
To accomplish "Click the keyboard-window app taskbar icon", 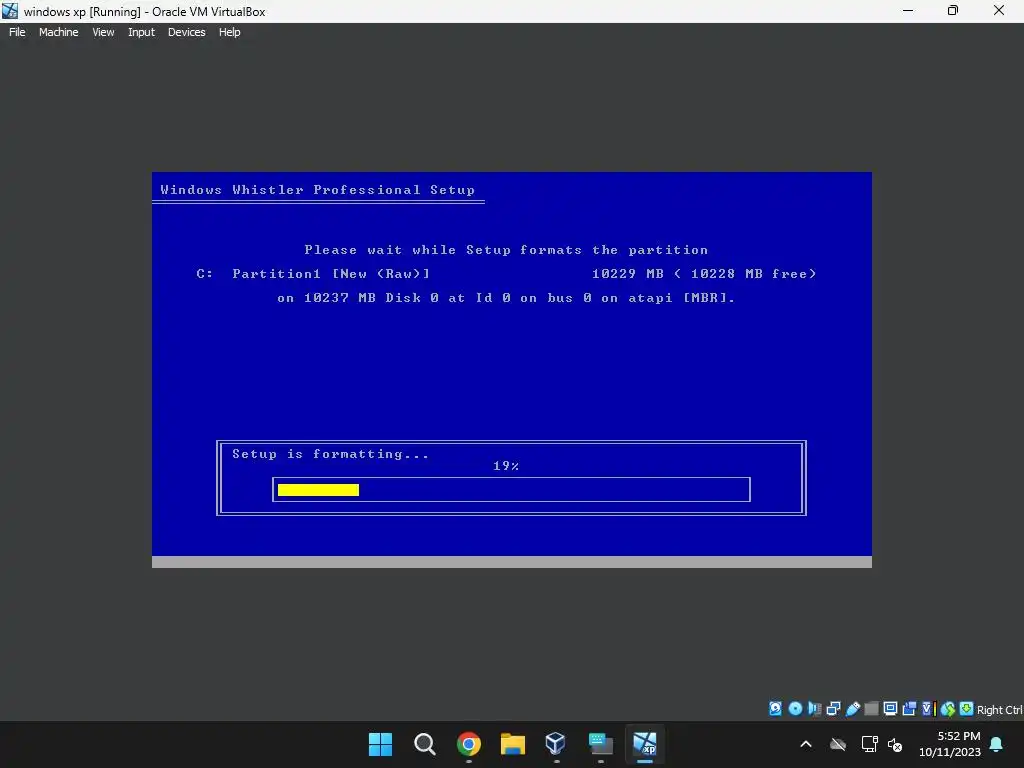I will (600, 744).
